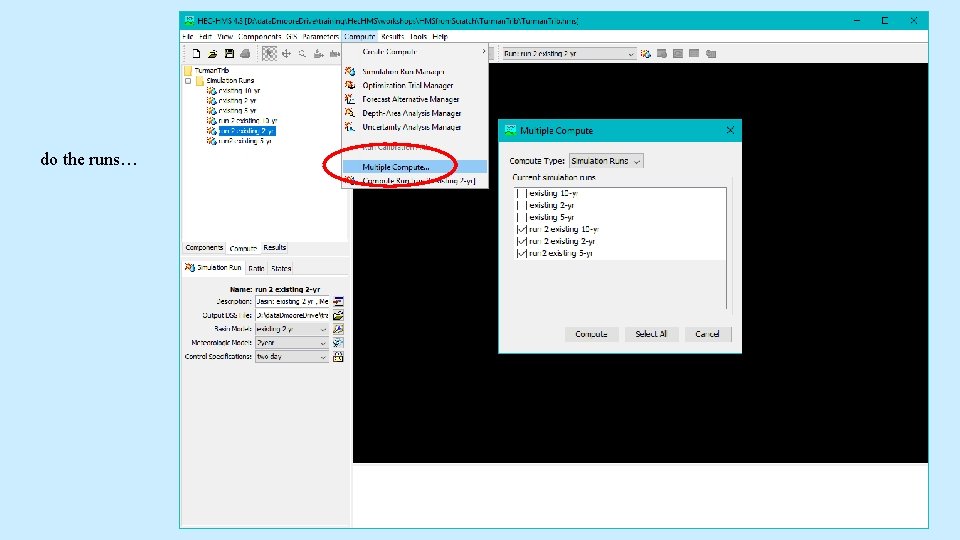Image resolution: width=960 pixels, height=540 pixels.
Task: Switch to the Components tab
Action: click(204, 248)
